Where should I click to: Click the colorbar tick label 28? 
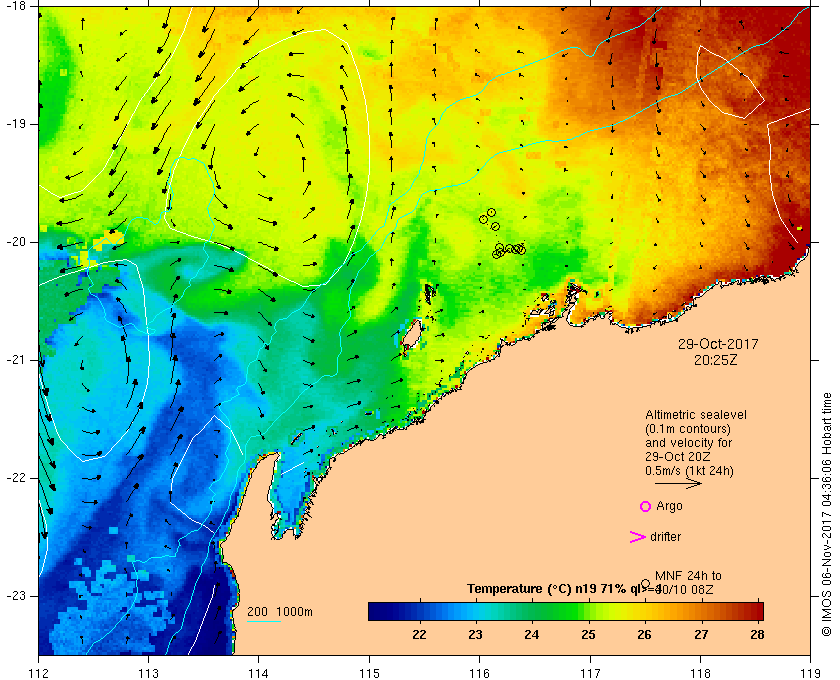(x=757, y=635)
